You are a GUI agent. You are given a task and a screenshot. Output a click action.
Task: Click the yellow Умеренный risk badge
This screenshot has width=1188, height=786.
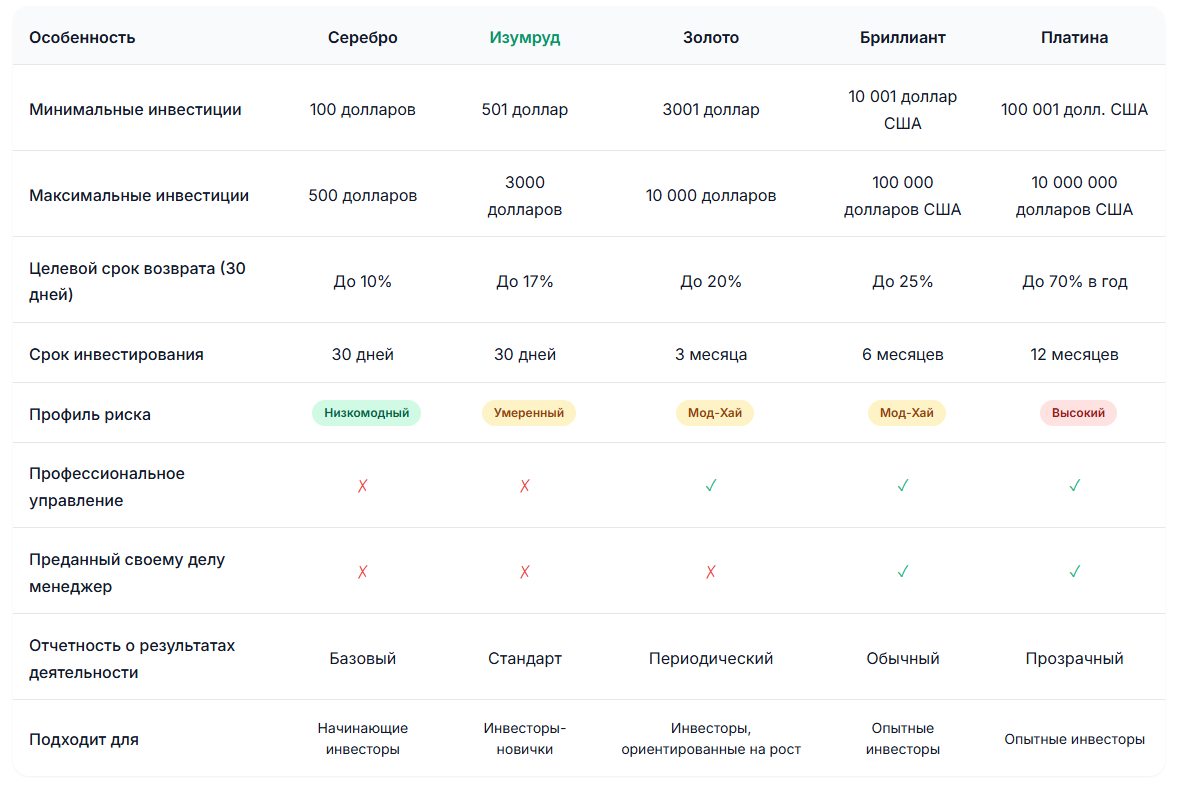[528, 413]
